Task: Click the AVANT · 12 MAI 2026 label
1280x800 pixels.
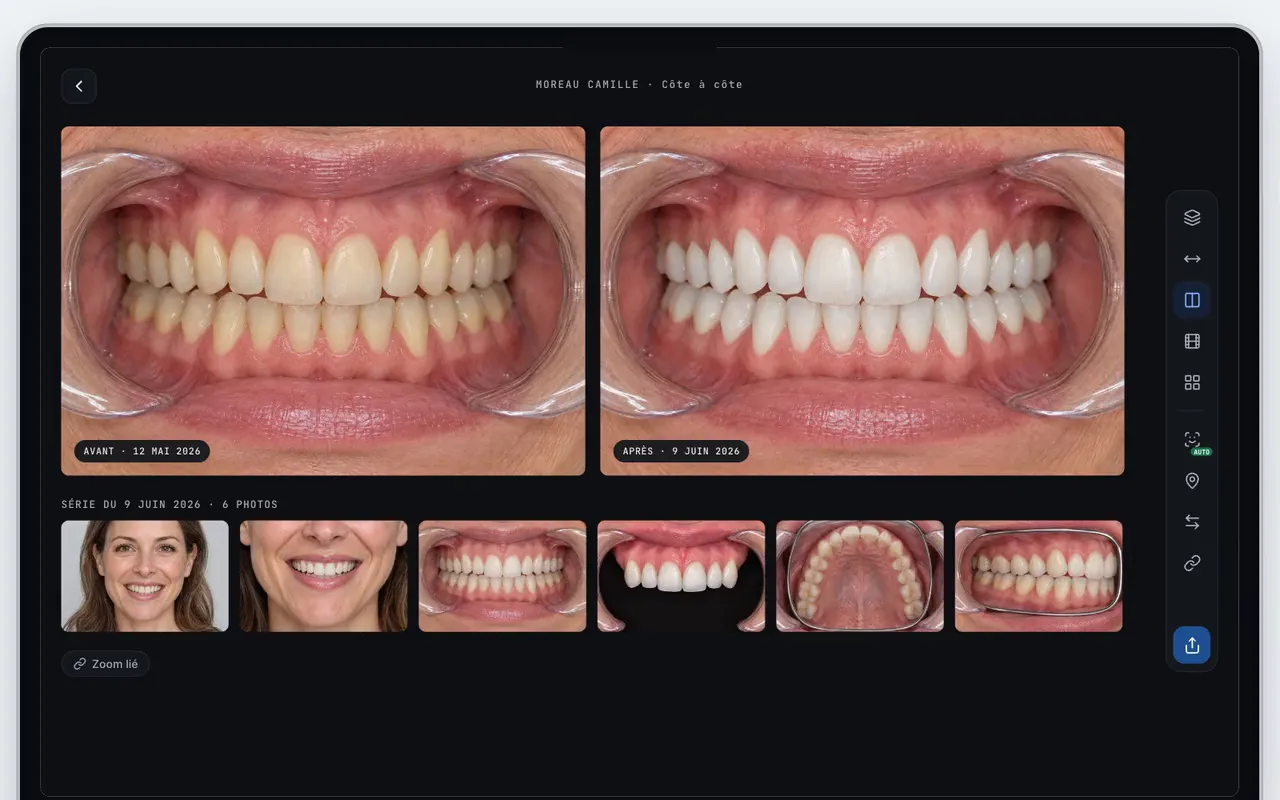Action: 142,451
